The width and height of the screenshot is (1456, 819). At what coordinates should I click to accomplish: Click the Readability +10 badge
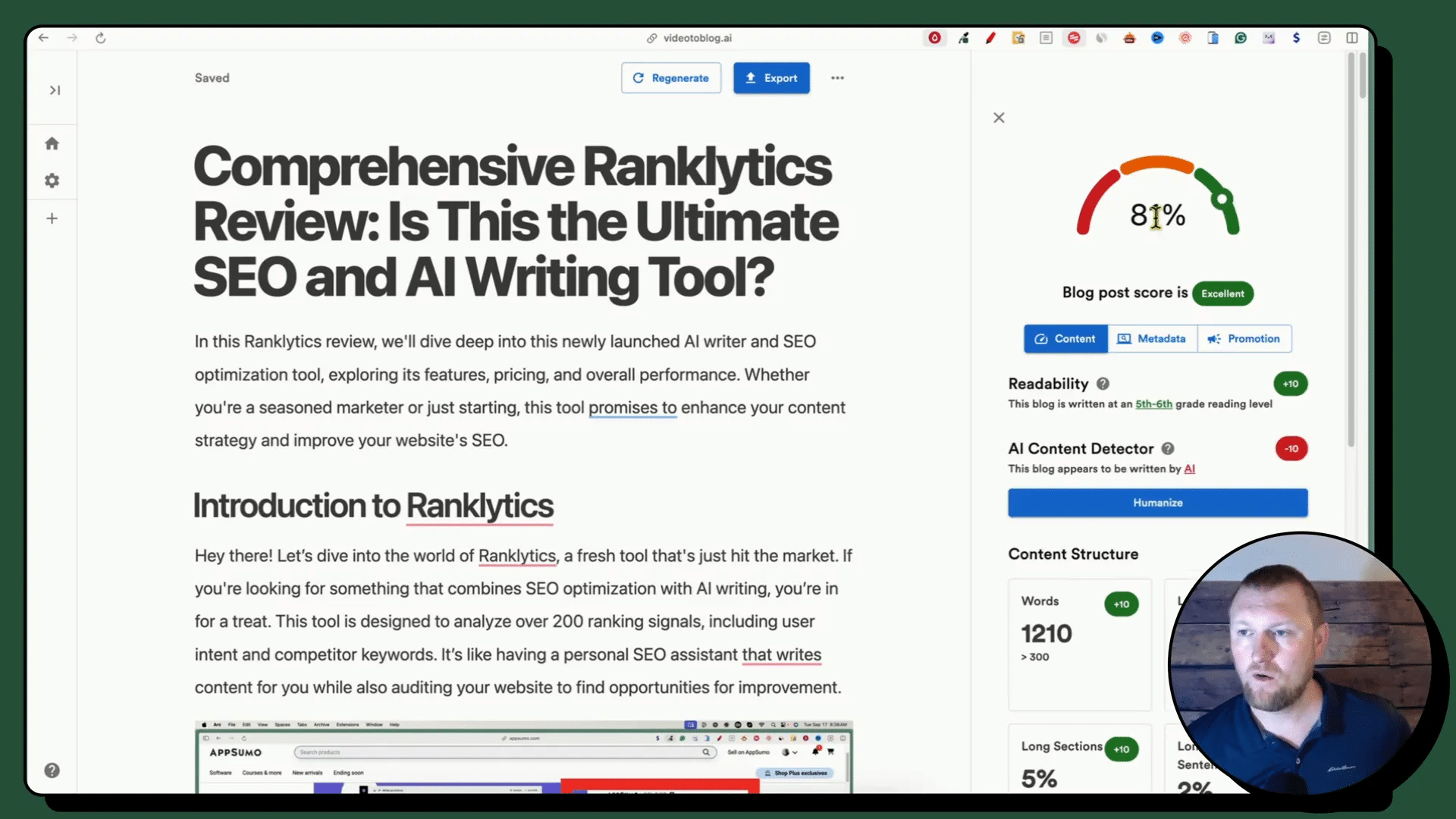click(1290, 384)
